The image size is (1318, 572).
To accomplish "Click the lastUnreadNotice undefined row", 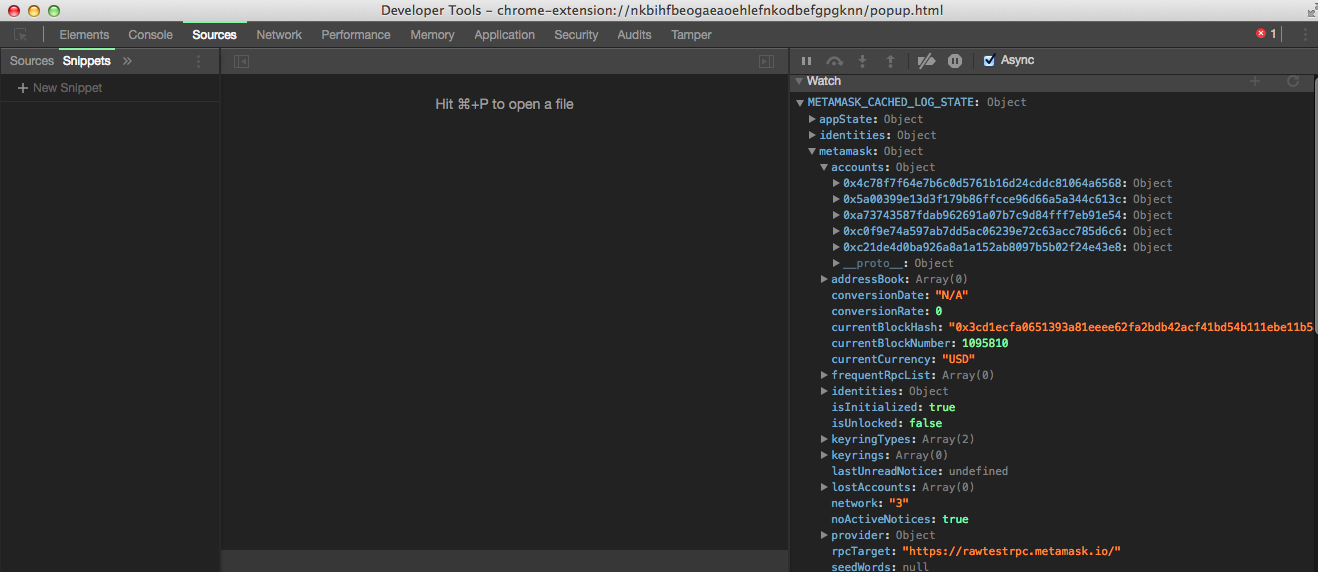I will coord(920,471).
